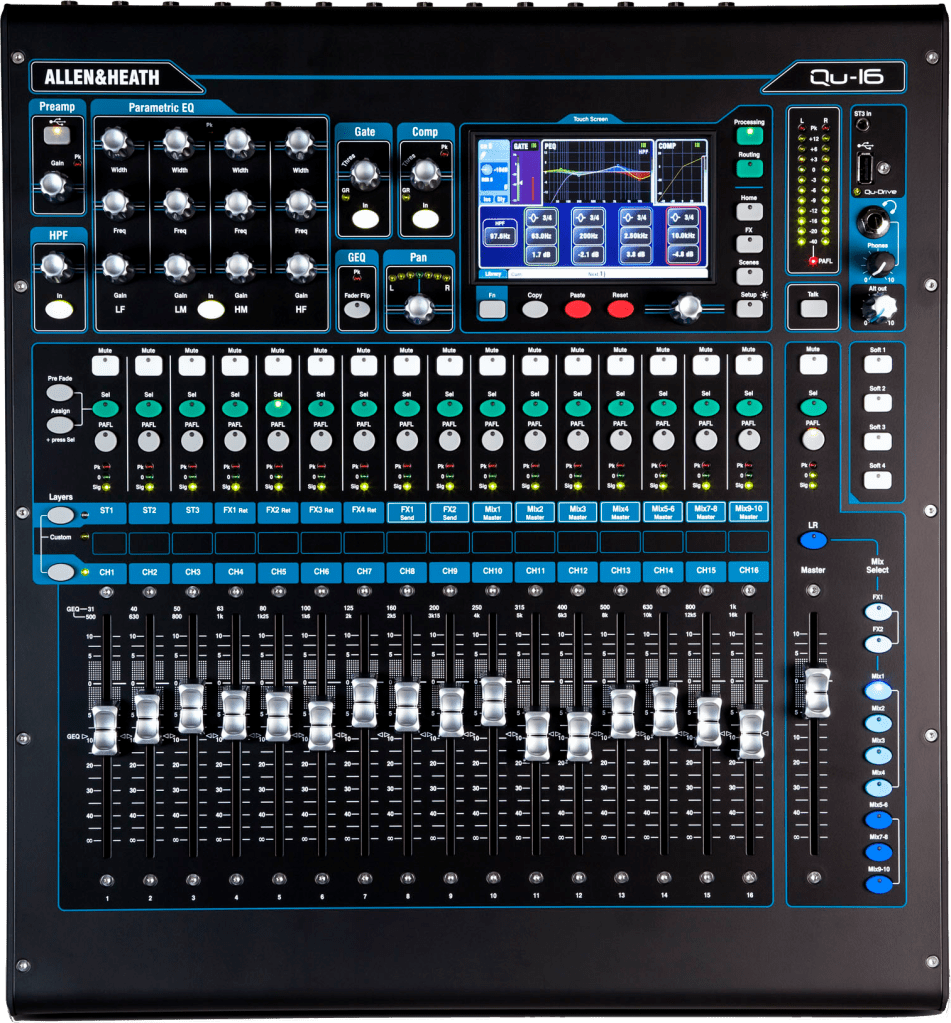Toggle the HPF In switch
The width and height of the screenshot is (951, 1023).
[x=58, y=309]
